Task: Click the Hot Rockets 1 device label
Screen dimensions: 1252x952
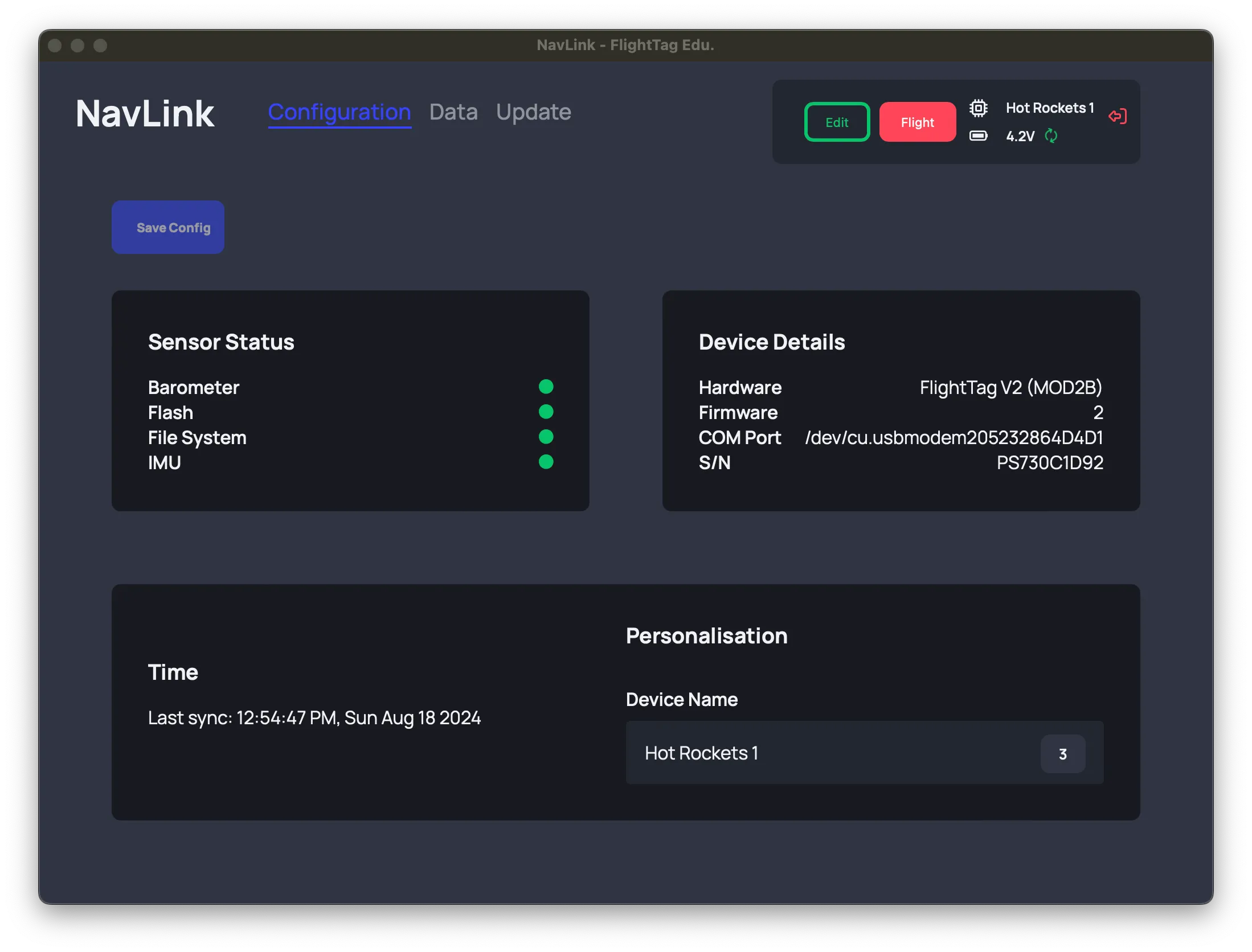Action: (x=1050, y=108)
